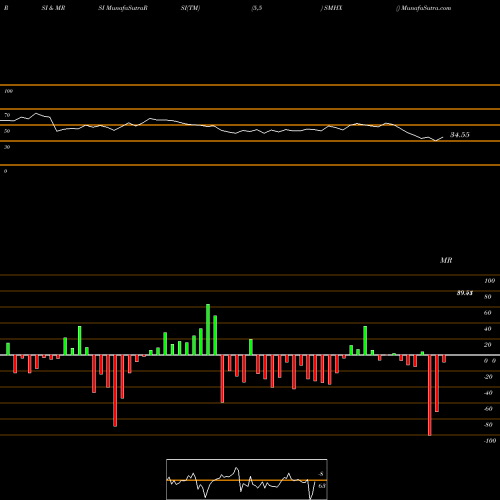Click the SMHX symbol label in header
This screenshot has height=500, width=500.
point(333,8)
